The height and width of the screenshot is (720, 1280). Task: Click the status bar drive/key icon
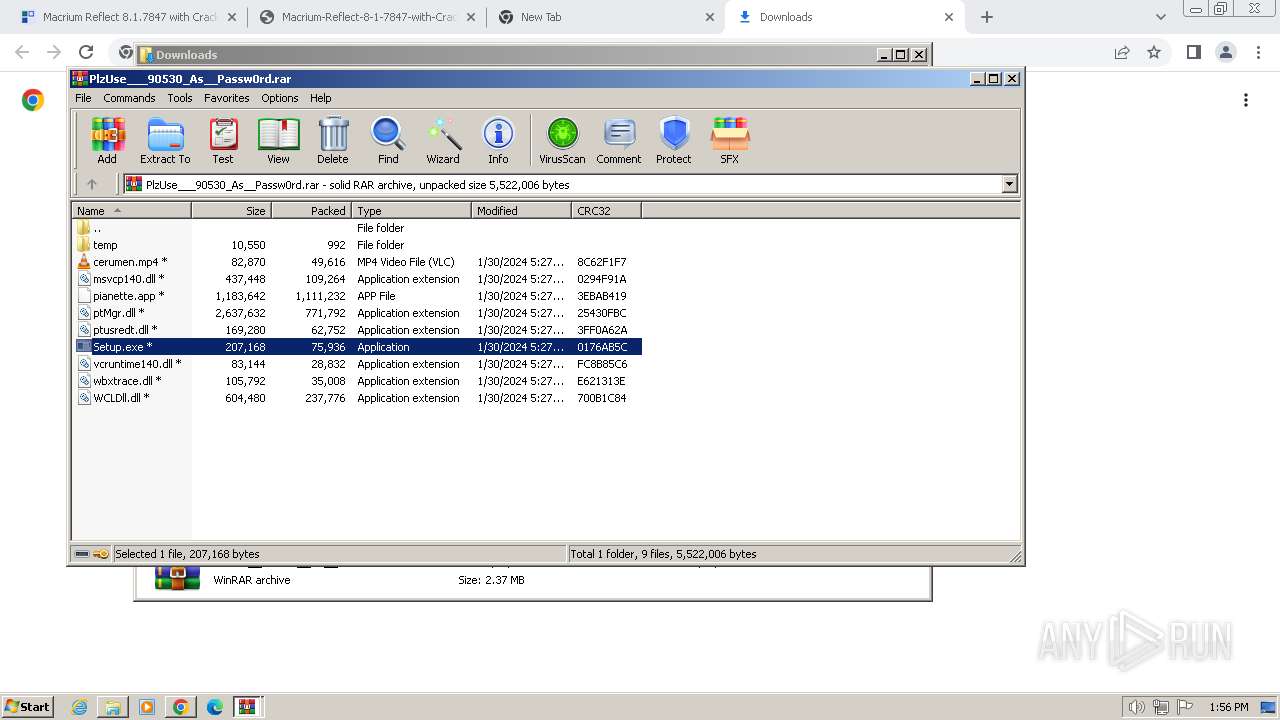tap(92, 553)
